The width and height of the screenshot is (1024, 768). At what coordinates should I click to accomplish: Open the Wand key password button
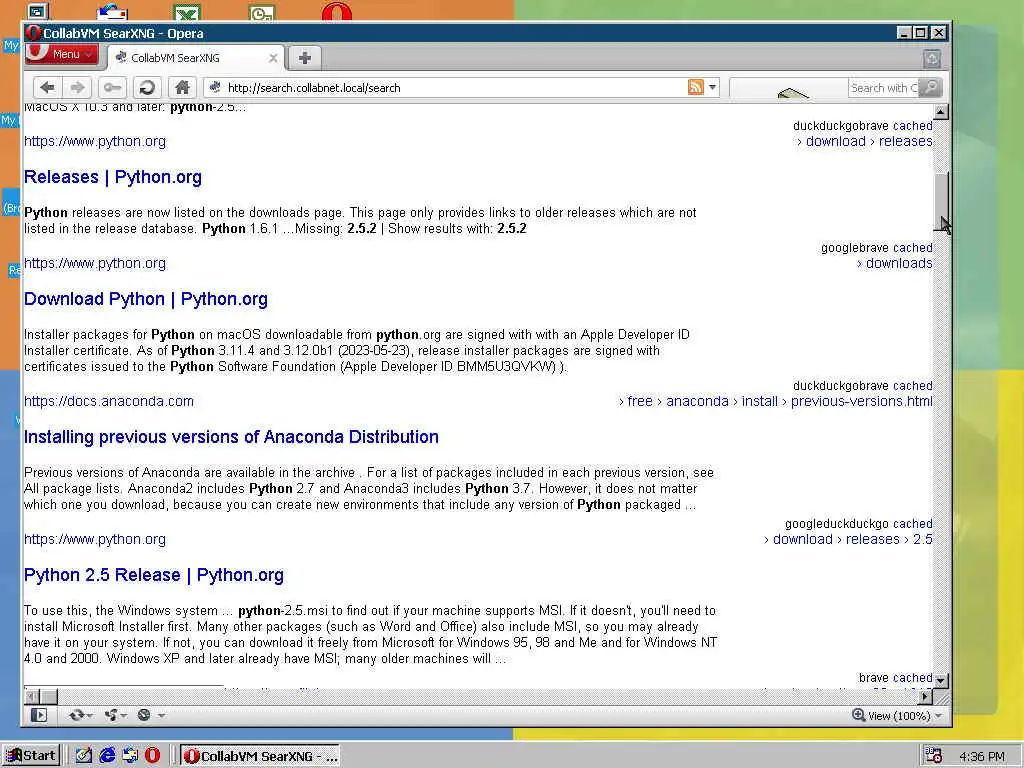tap(112, 87)
